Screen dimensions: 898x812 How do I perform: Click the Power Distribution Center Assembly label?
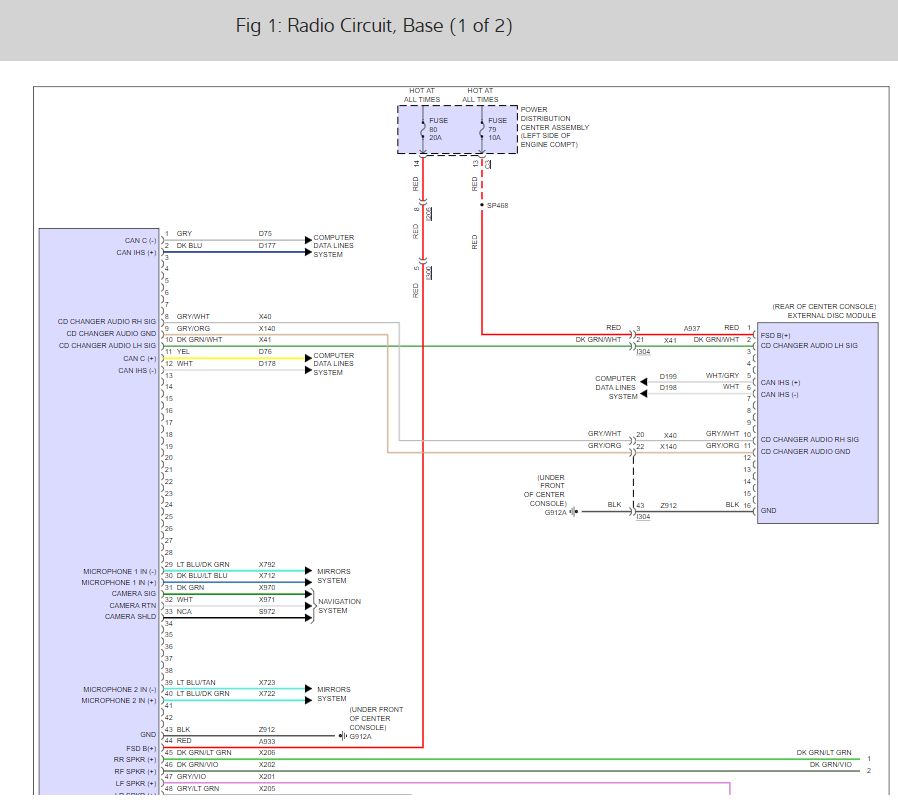[554, 127]
